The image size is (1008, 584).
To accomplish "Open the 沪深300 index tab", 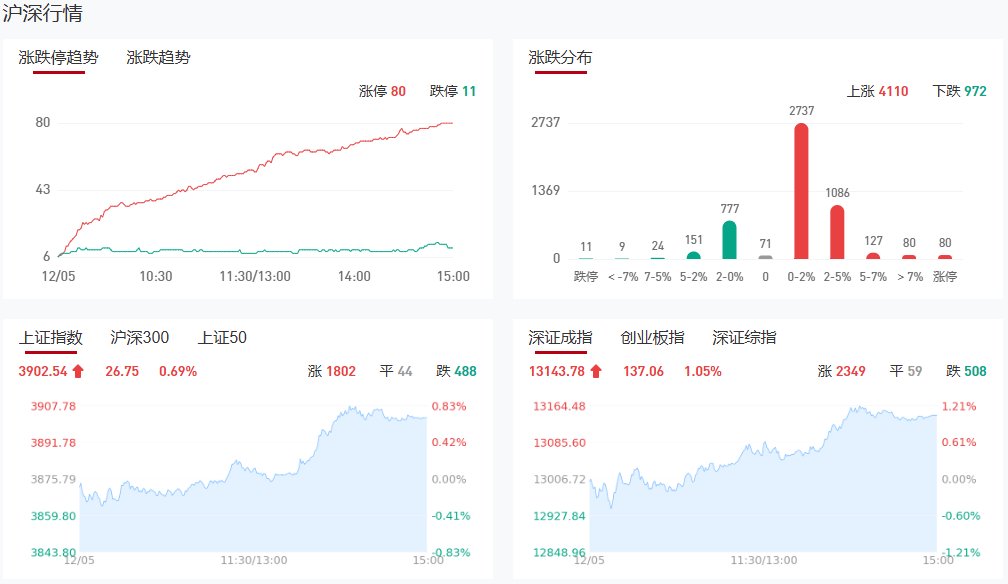I will 139,338.
